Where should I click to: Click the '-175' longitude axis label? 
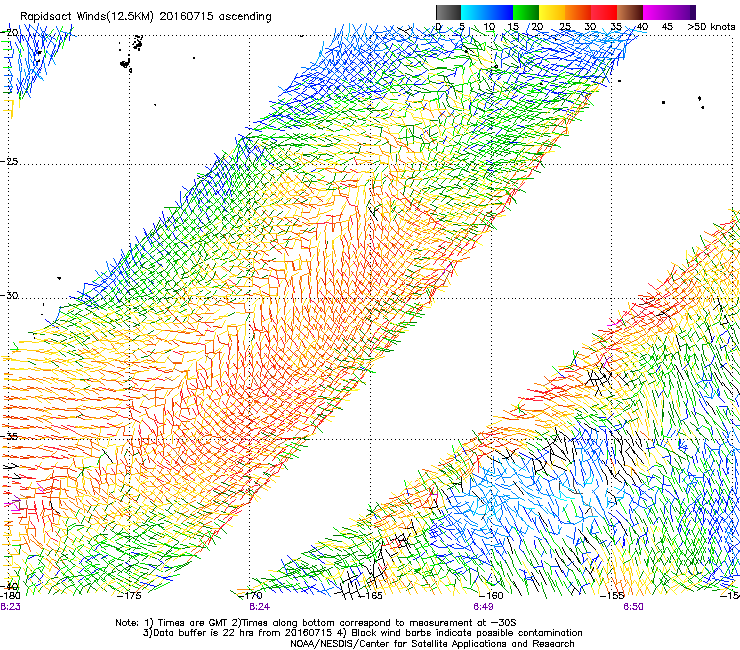129,596
